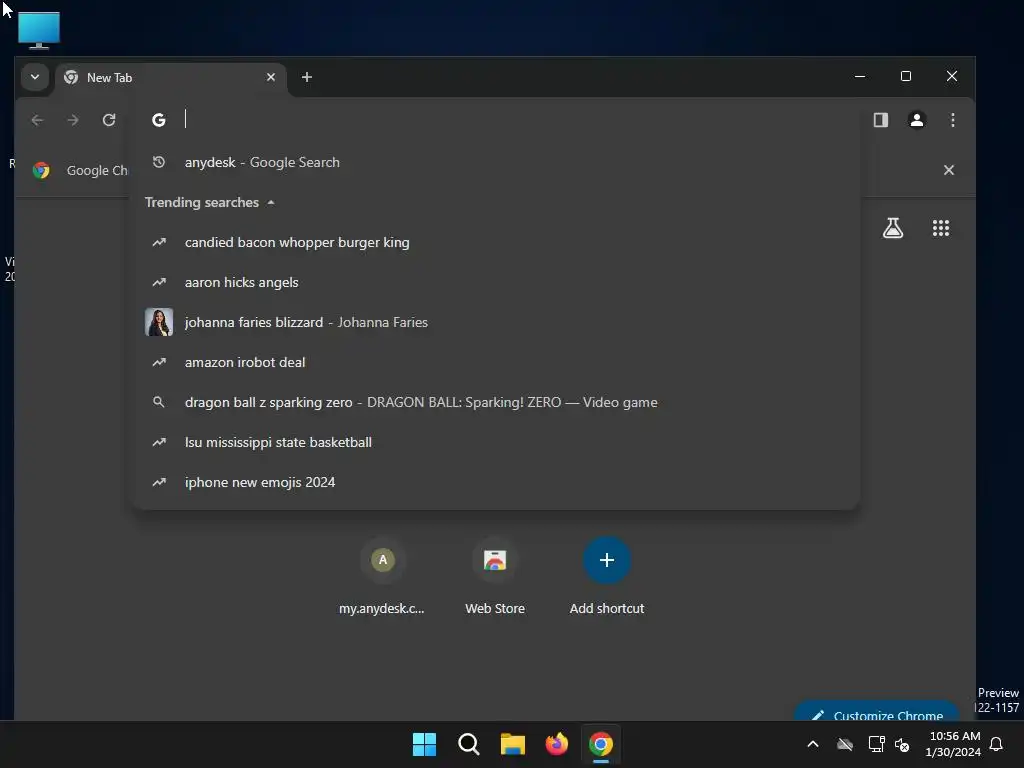Image resolution: width=1024 pixels, height=768 pixels.
Task: Open Windows taskbar search
Action: click(x=469, y=744)
